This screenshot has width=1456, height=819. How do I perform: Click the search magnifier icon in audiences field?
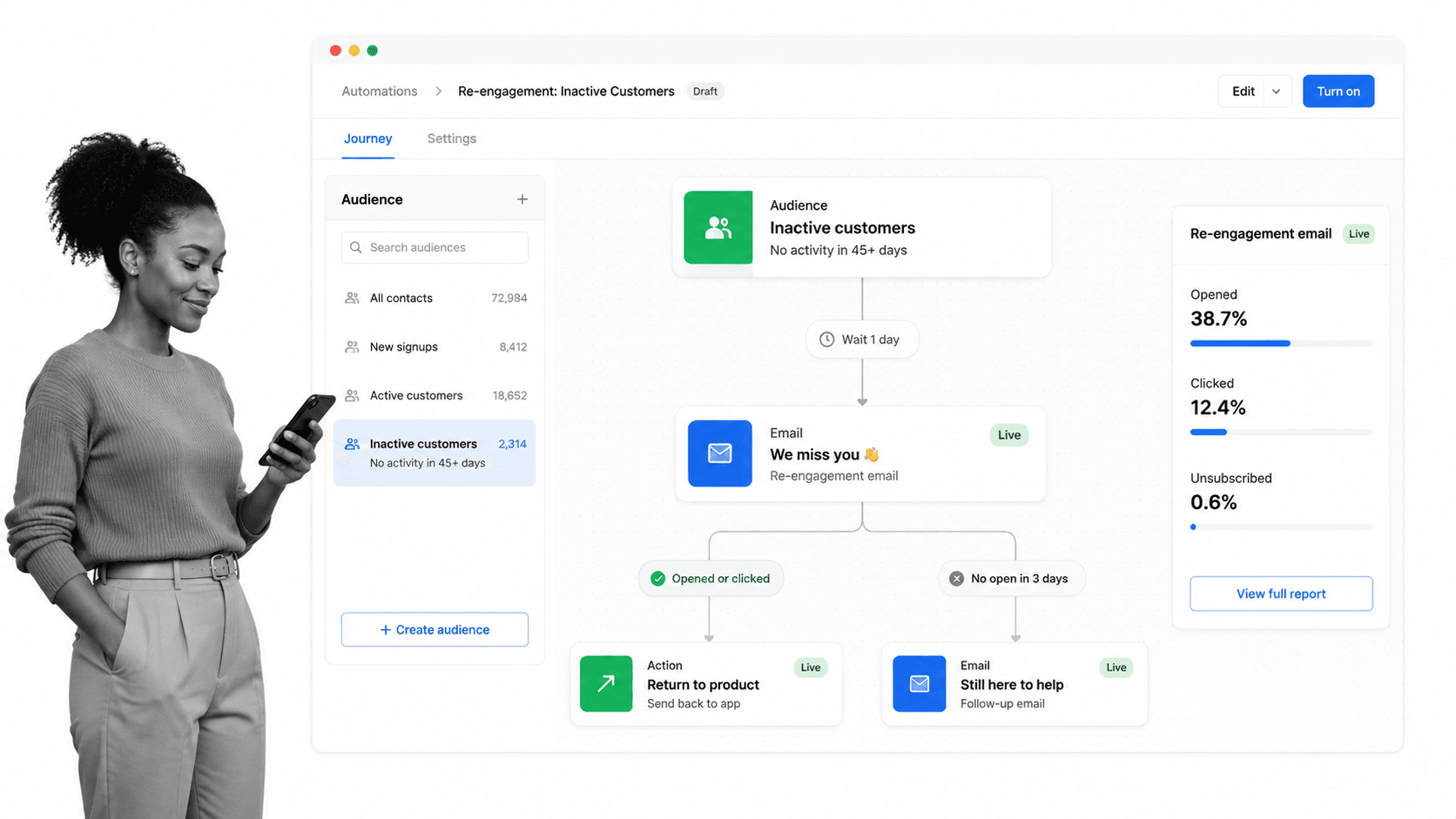355,247
